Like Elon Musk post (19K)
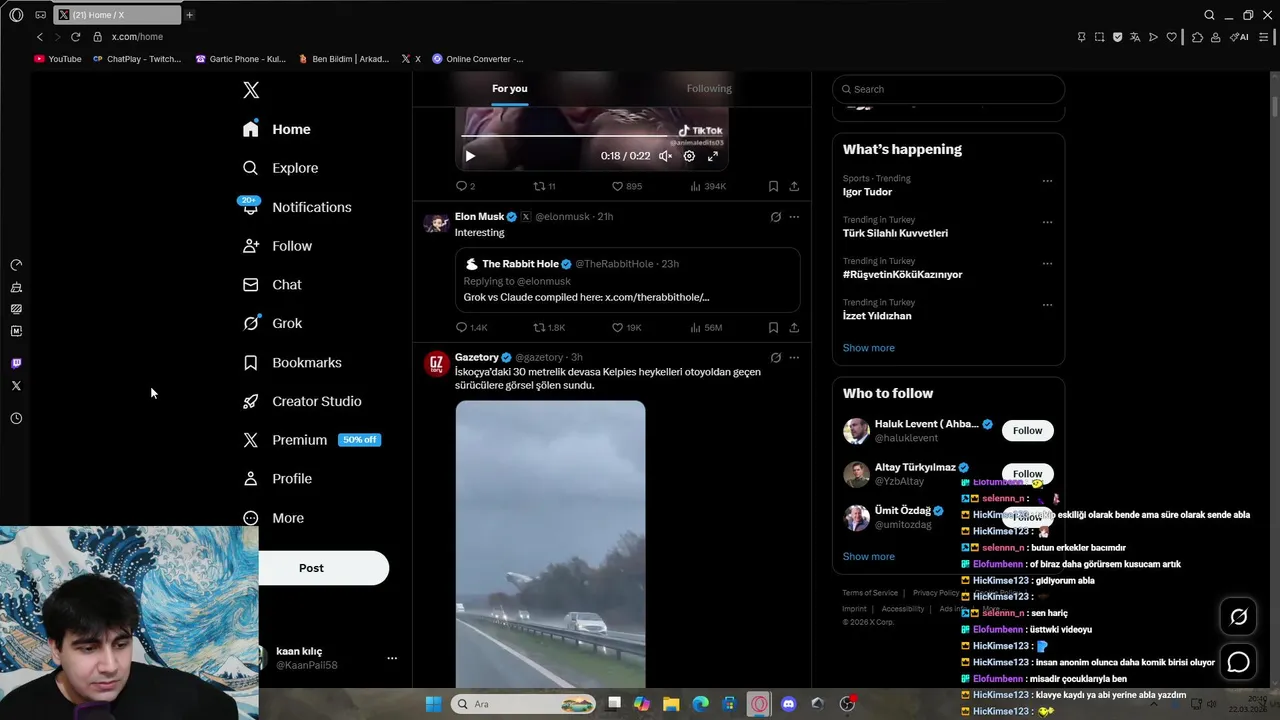 click(626, 327)
